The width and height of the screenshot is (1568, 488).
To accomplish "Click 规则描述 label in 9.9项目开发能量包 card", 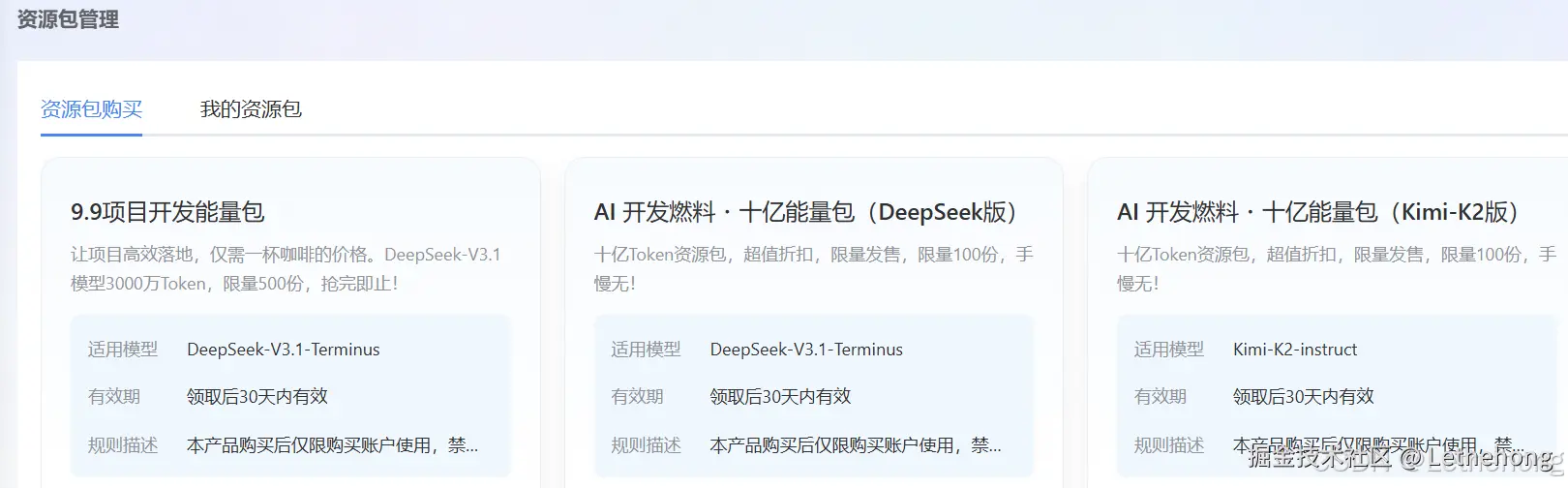I will (x=123, y=445).
